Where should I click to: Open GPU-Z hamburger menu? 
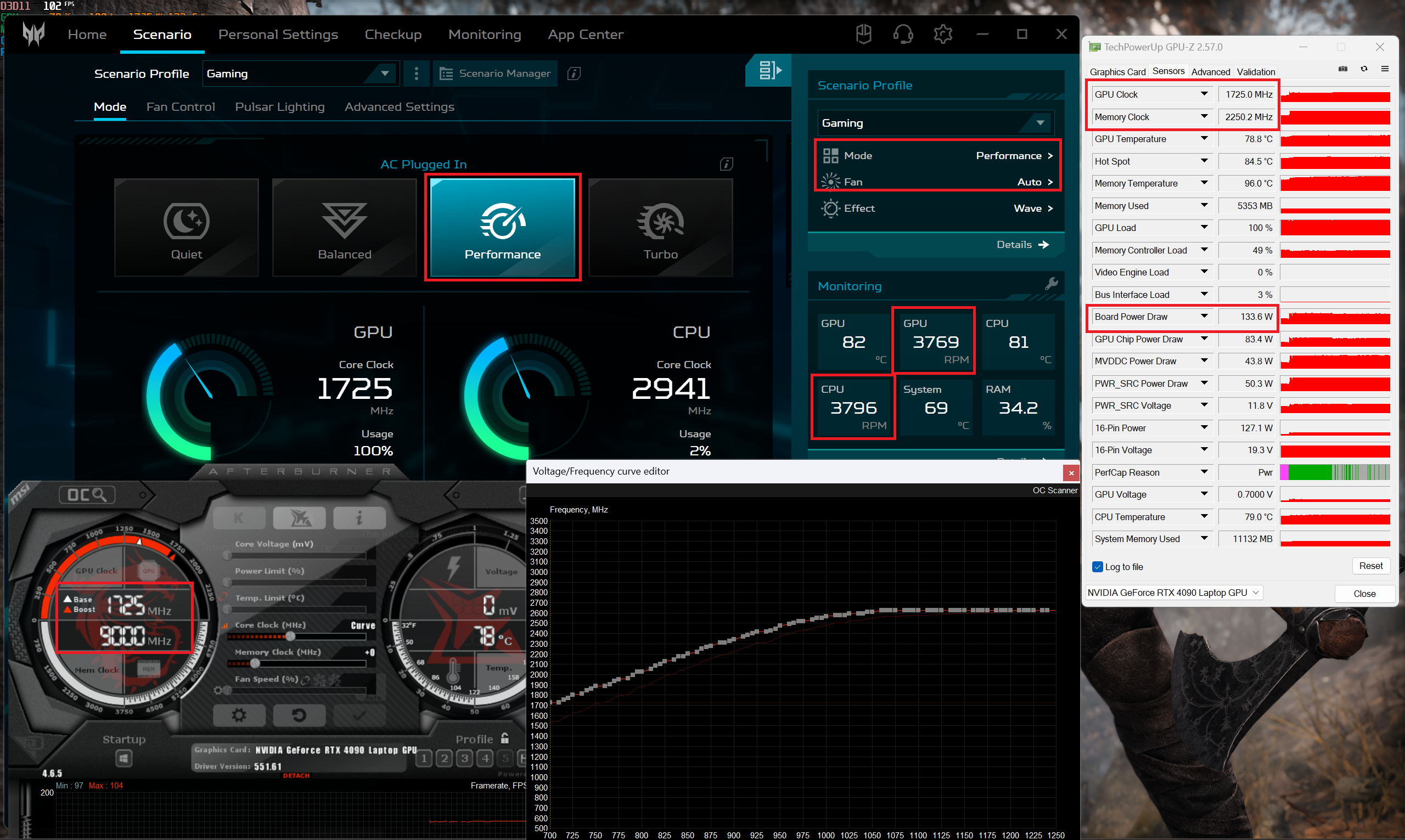pos(1385,69)
